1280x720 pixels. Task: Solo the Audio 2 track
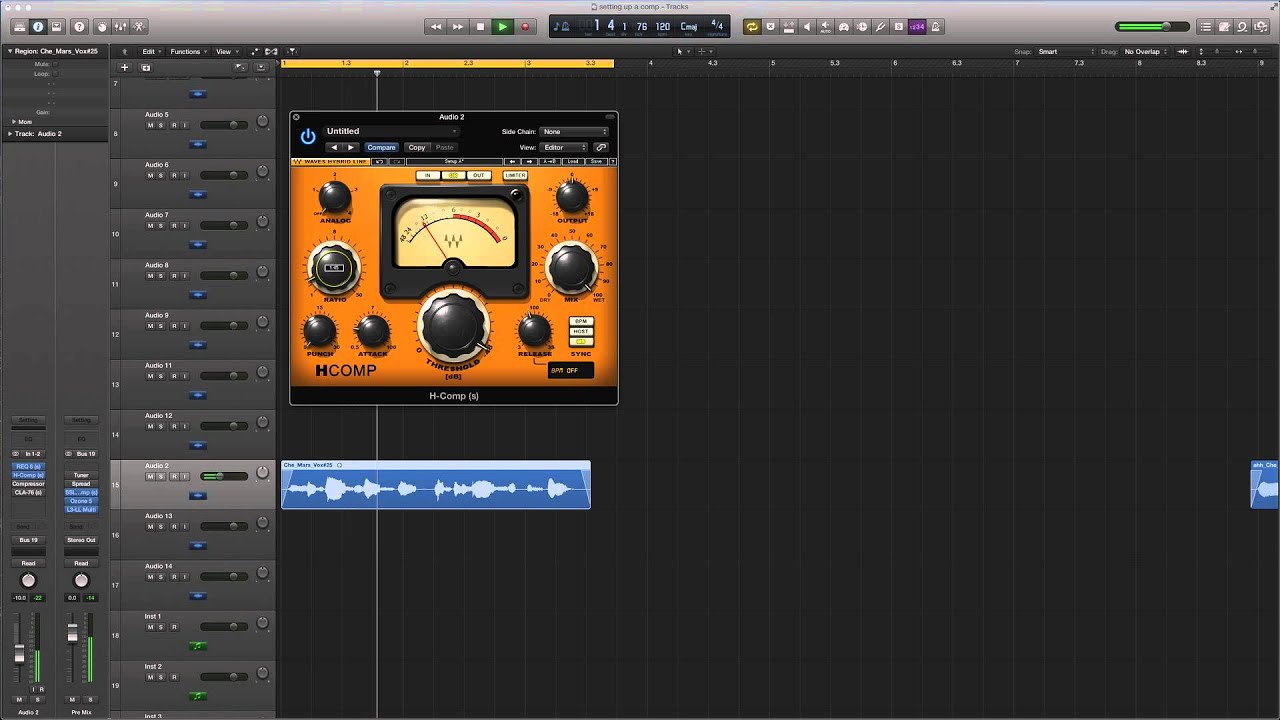161,476
